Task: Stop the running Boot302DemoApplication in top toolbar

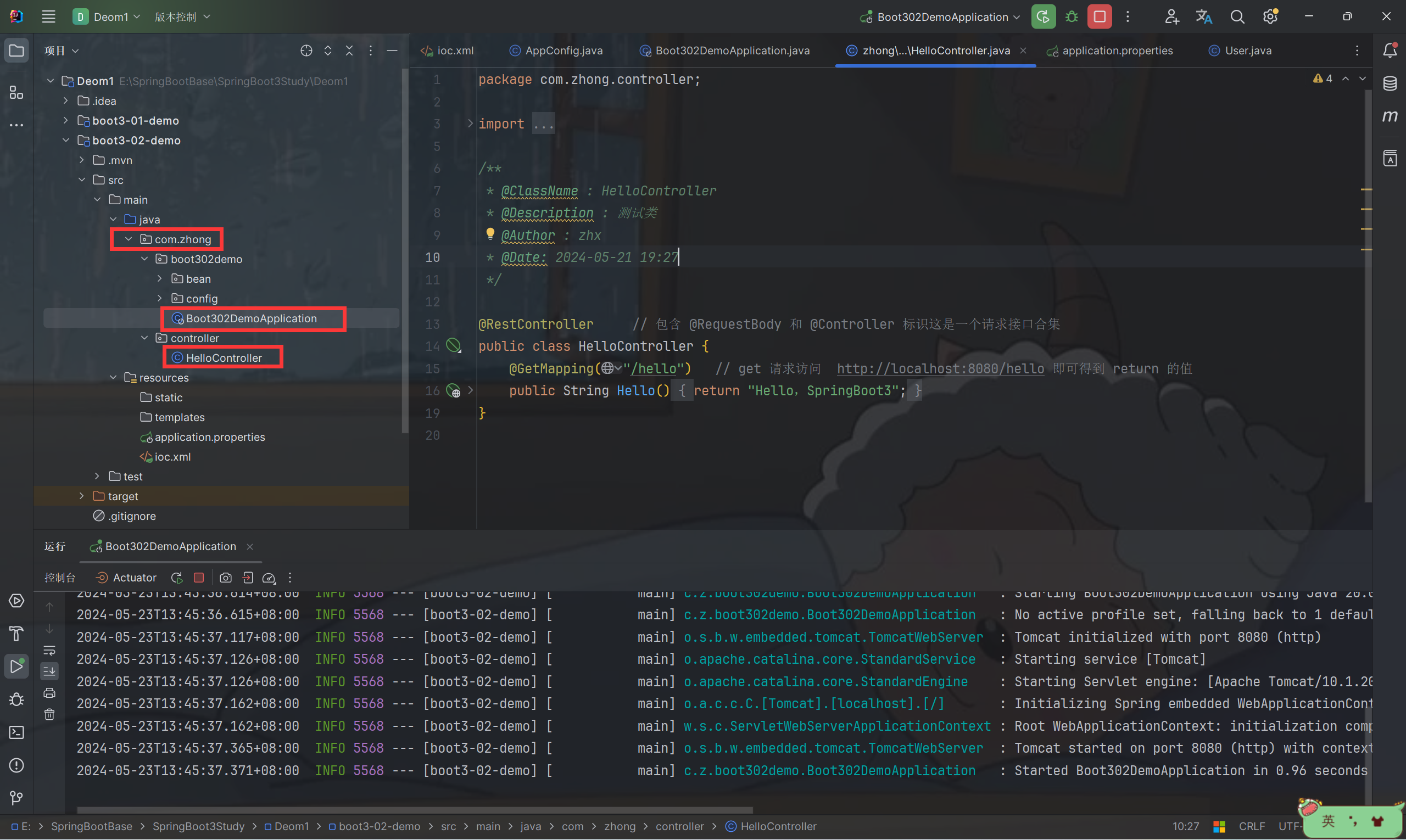Action: pos(1098,17)
